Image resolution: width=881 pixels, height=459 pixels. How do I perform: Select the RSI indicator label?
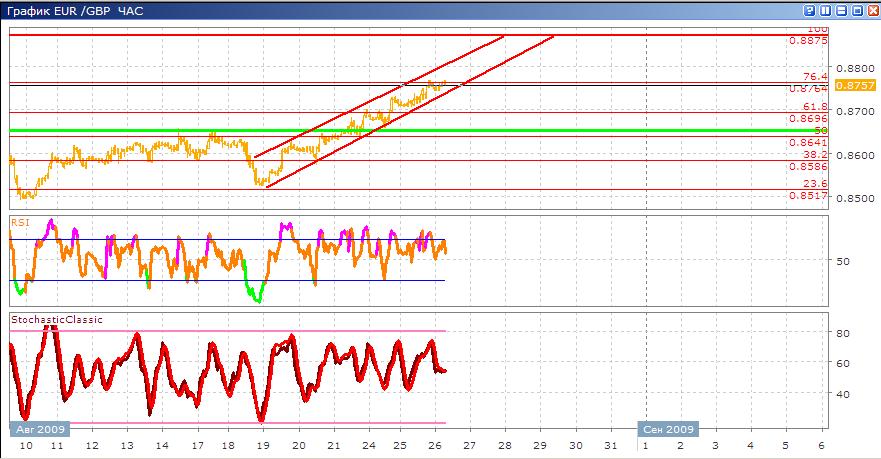pos(20,222)
